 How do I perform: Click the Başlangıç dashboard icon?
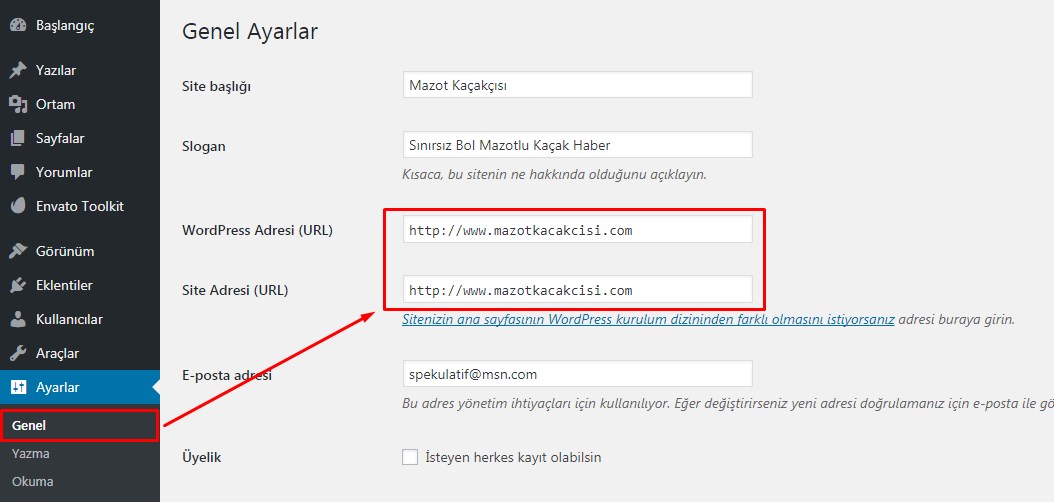tap(17, 26)
